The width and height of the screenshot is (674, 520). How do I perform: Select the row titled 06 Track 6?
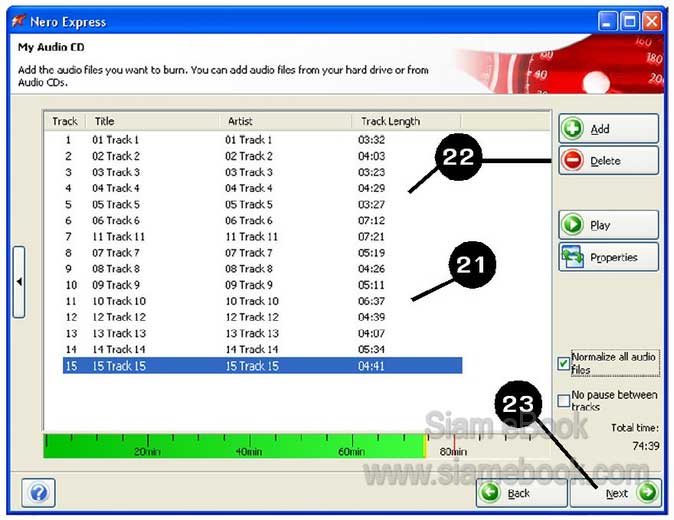tap(263, 220)
